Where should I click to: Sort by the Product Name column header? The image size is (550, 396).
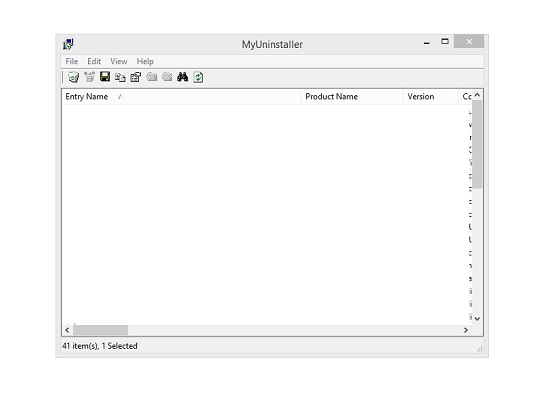(x=352, y=96)
